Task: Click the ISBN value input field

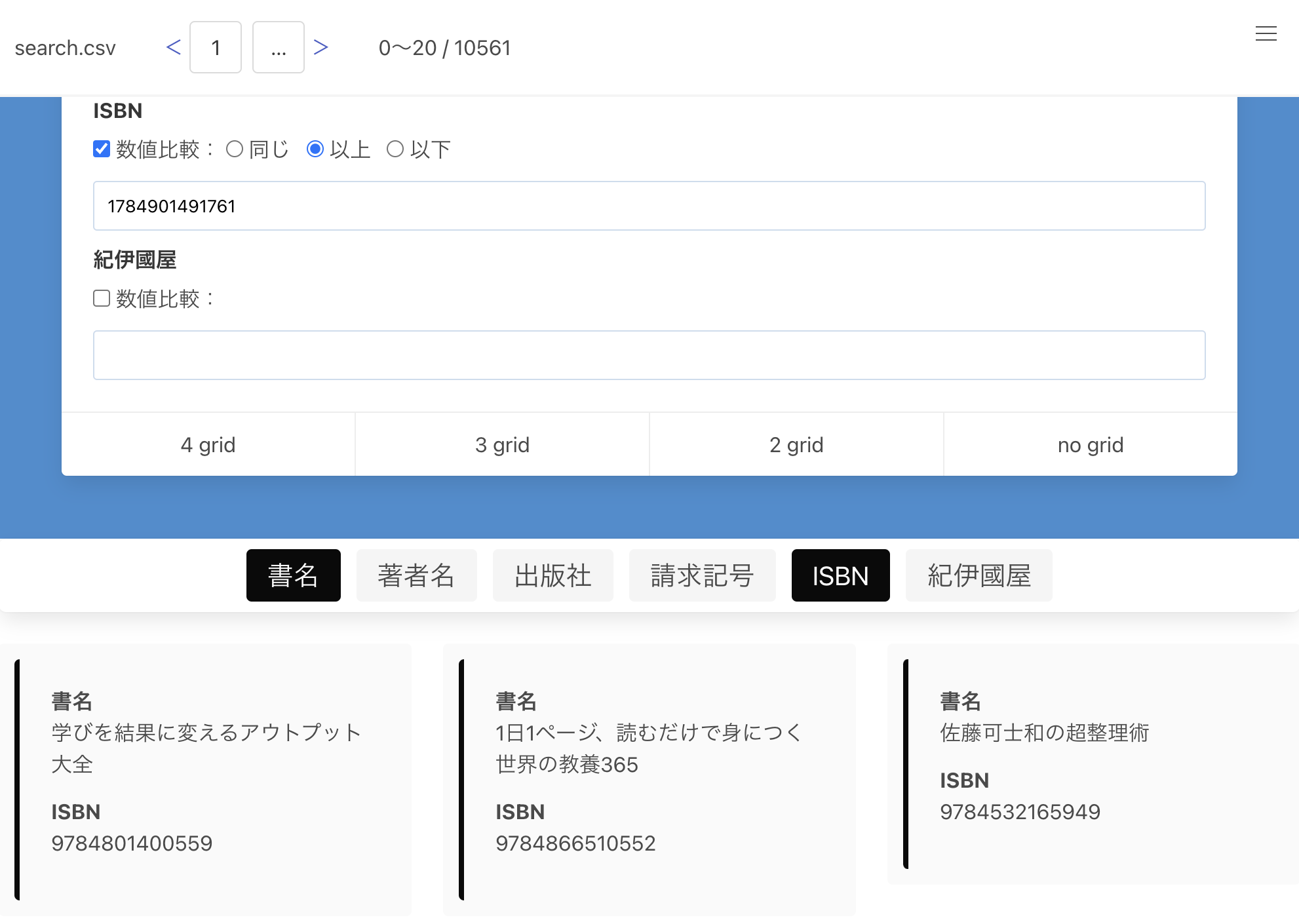Action: pos(649,206)
